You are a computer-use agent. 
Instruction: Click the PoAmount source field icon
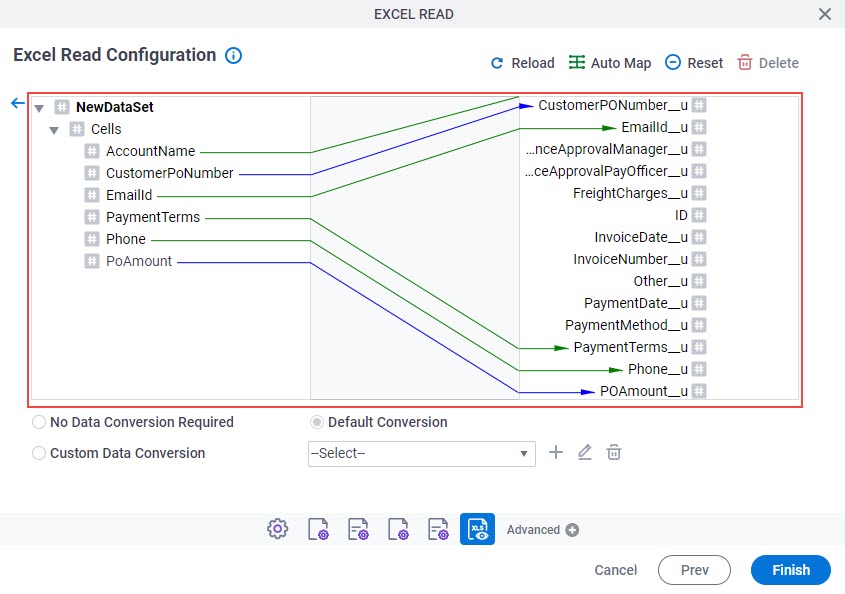pos(92,261)
